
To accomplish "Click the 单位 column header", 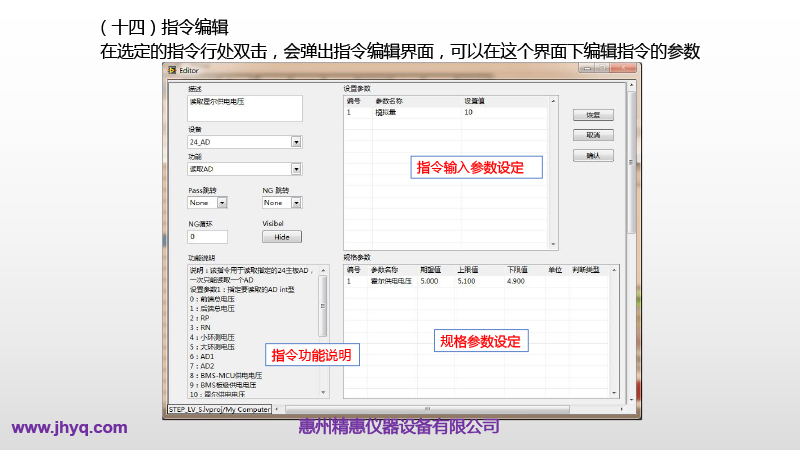I will [555, 270].
